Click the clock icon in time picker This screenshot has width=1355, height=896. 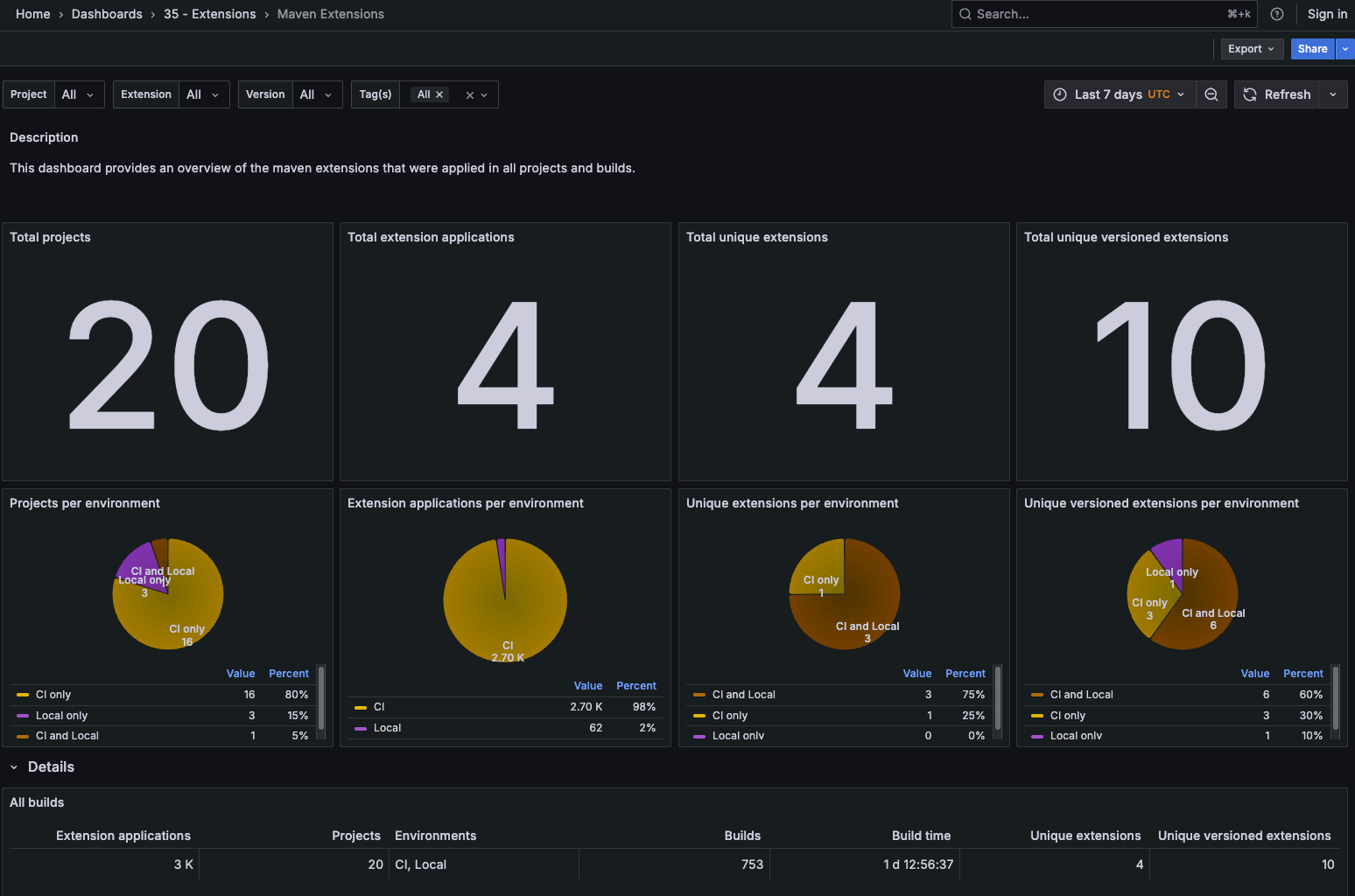tap(1060, 94)
